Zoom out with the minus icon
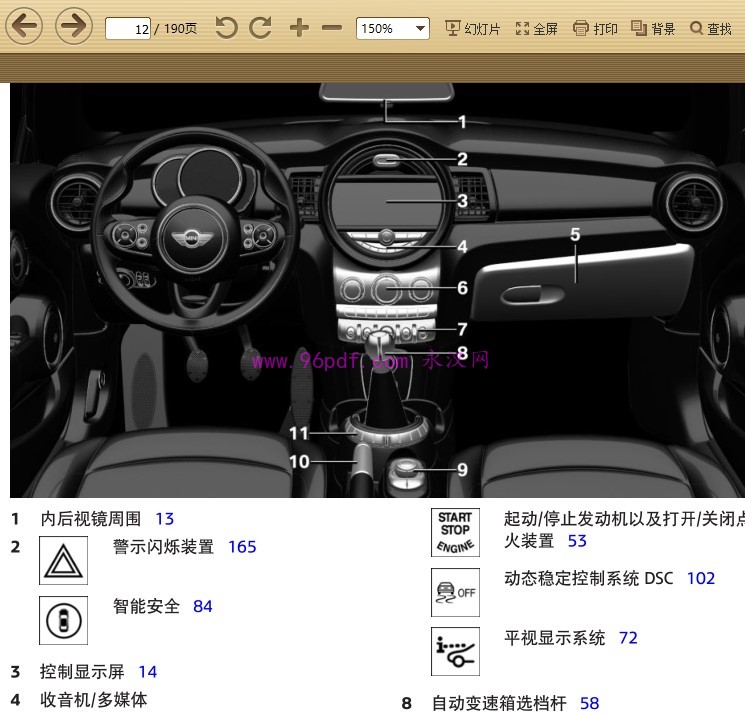745x715 pixels. 332,28
